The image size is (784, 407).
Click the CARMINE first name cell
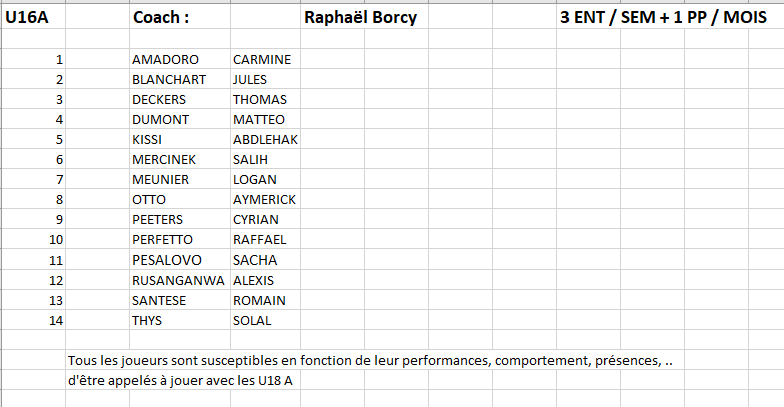point(266,60)
